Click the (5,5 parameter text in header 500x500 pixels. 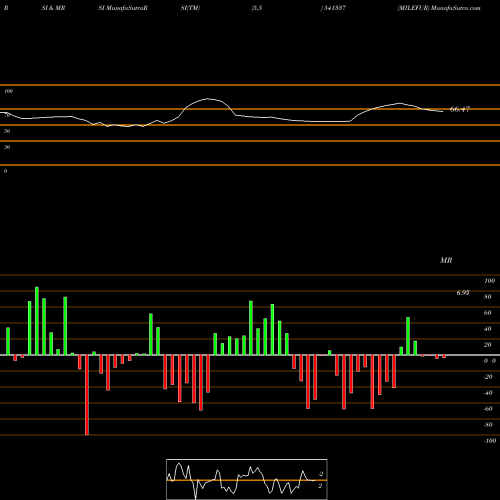click(257, 8)
